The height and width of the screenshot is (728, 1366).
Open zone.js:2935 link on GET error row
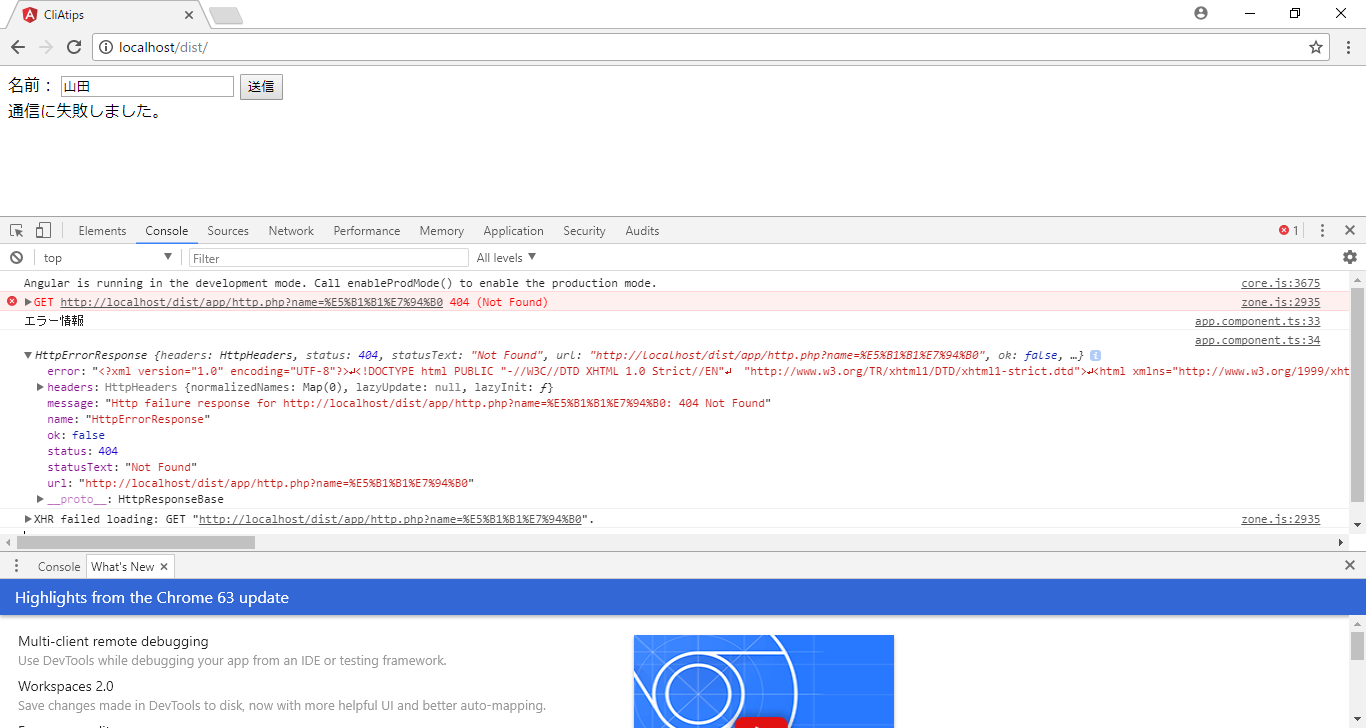pos(1281,302)
